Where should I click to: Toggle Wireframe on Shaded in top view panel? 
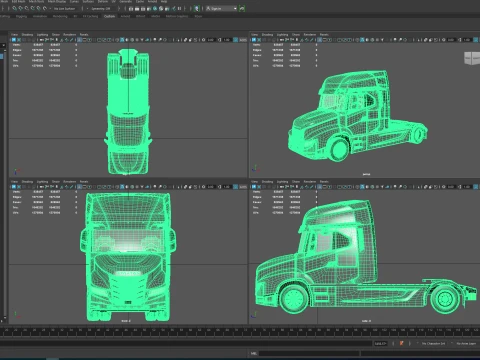(132, 40)
